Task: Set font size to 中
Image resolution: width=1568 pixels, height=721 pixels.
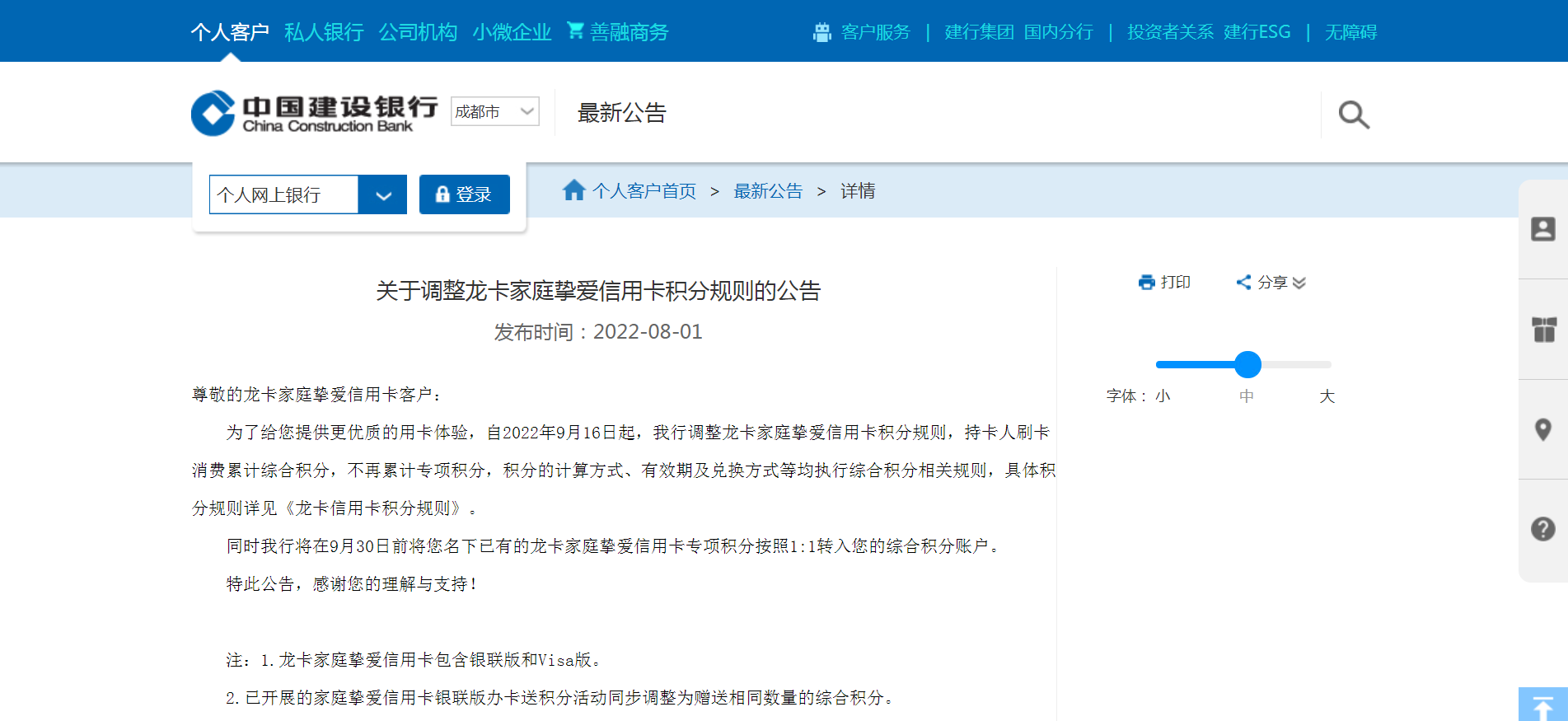Action: [1247, 396]
